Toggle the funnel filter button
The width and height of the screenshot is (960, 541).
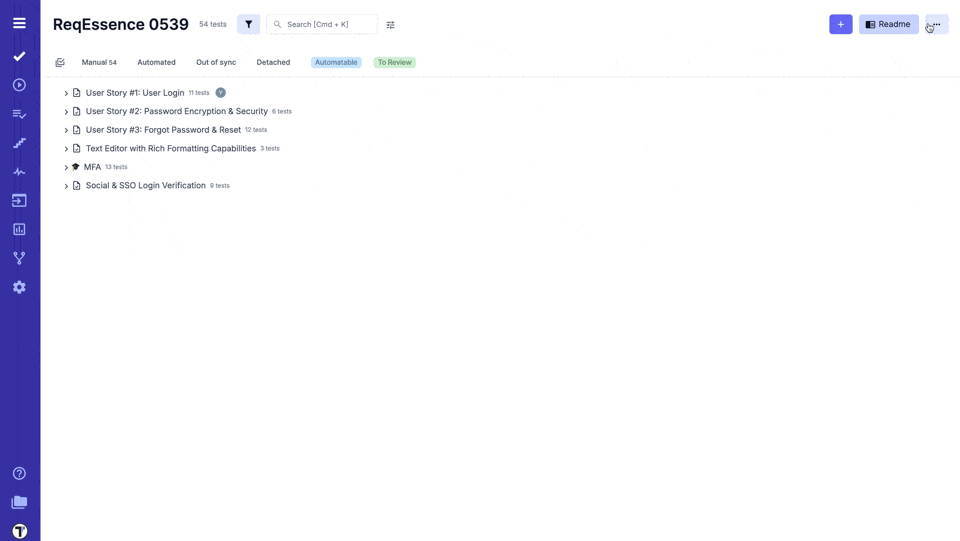(x=248, y=24)
